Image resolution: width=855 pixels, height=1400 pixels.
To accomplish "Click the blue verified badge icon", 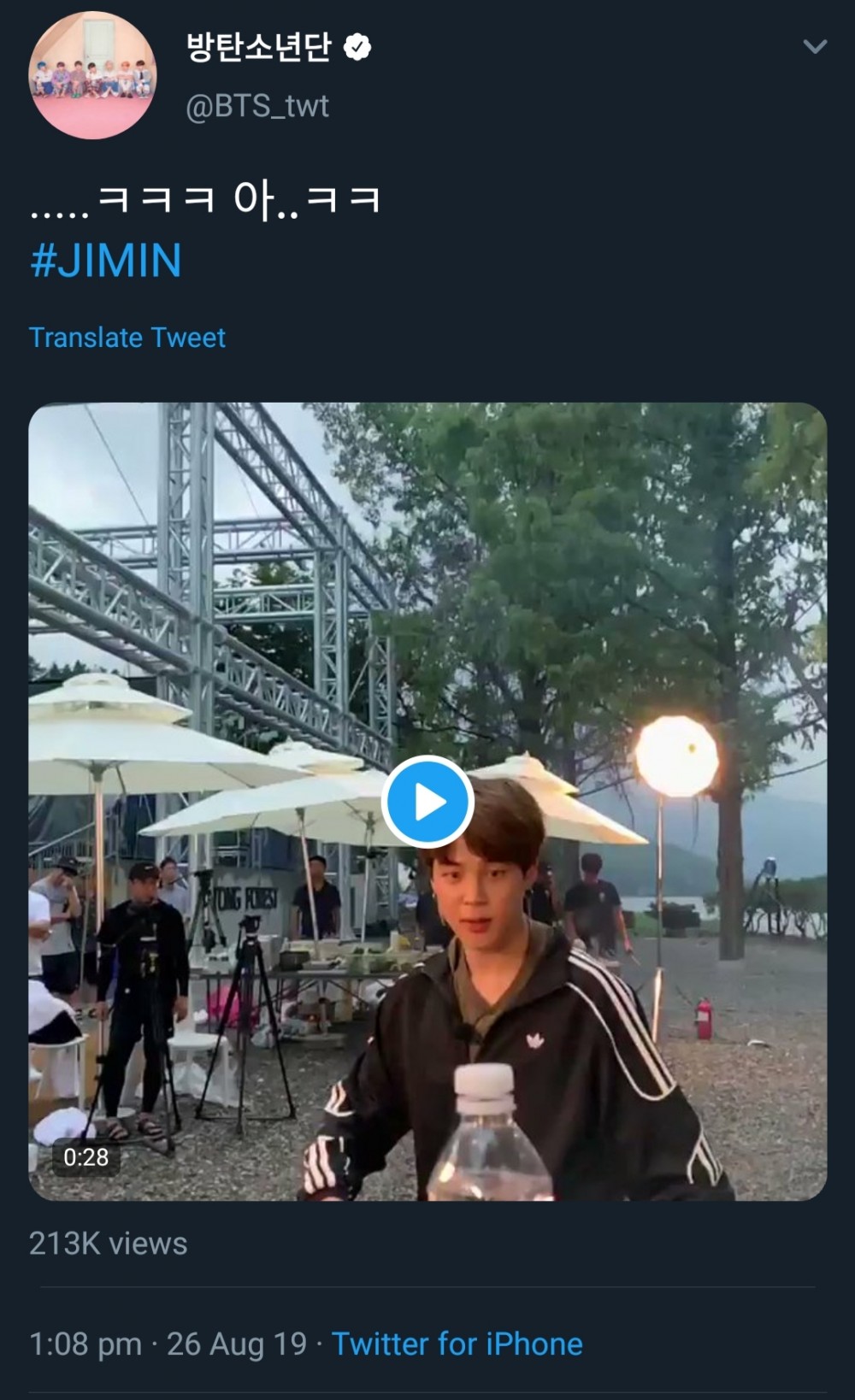I will pos(357,48).
